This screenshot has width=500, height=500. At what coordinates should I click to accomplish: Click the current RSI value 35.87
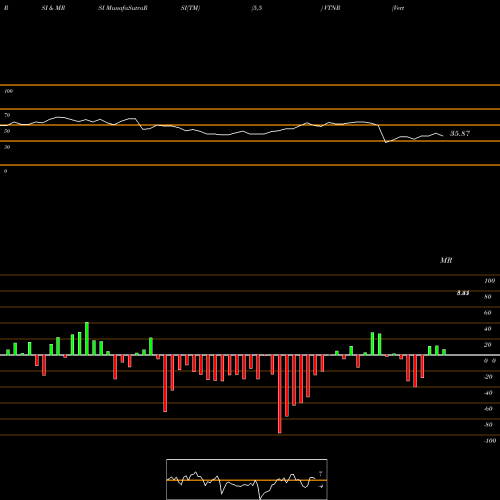[460, 134]
